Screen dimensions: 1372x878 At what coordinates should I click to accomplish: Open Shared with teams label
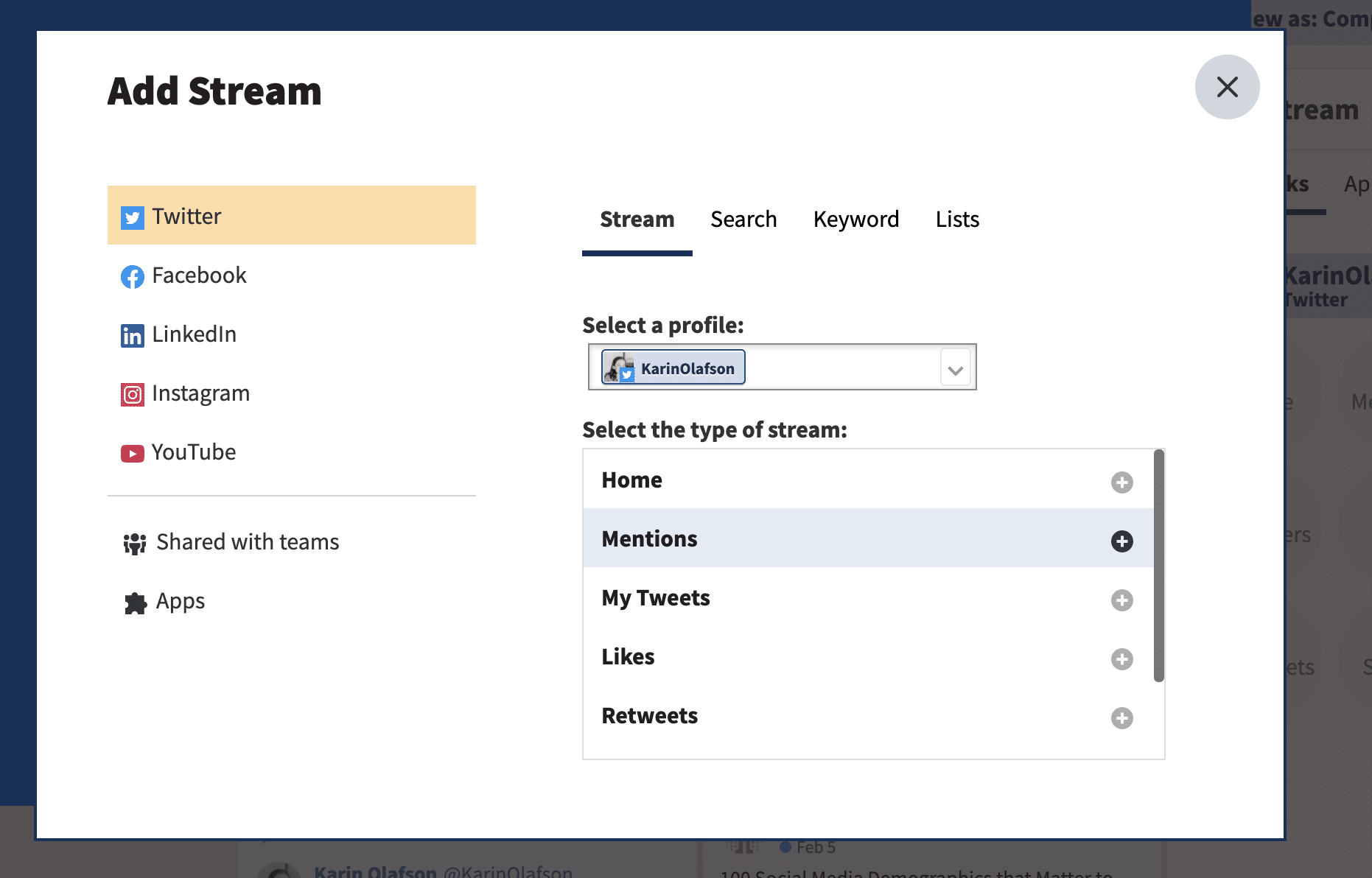pos(248,542)
